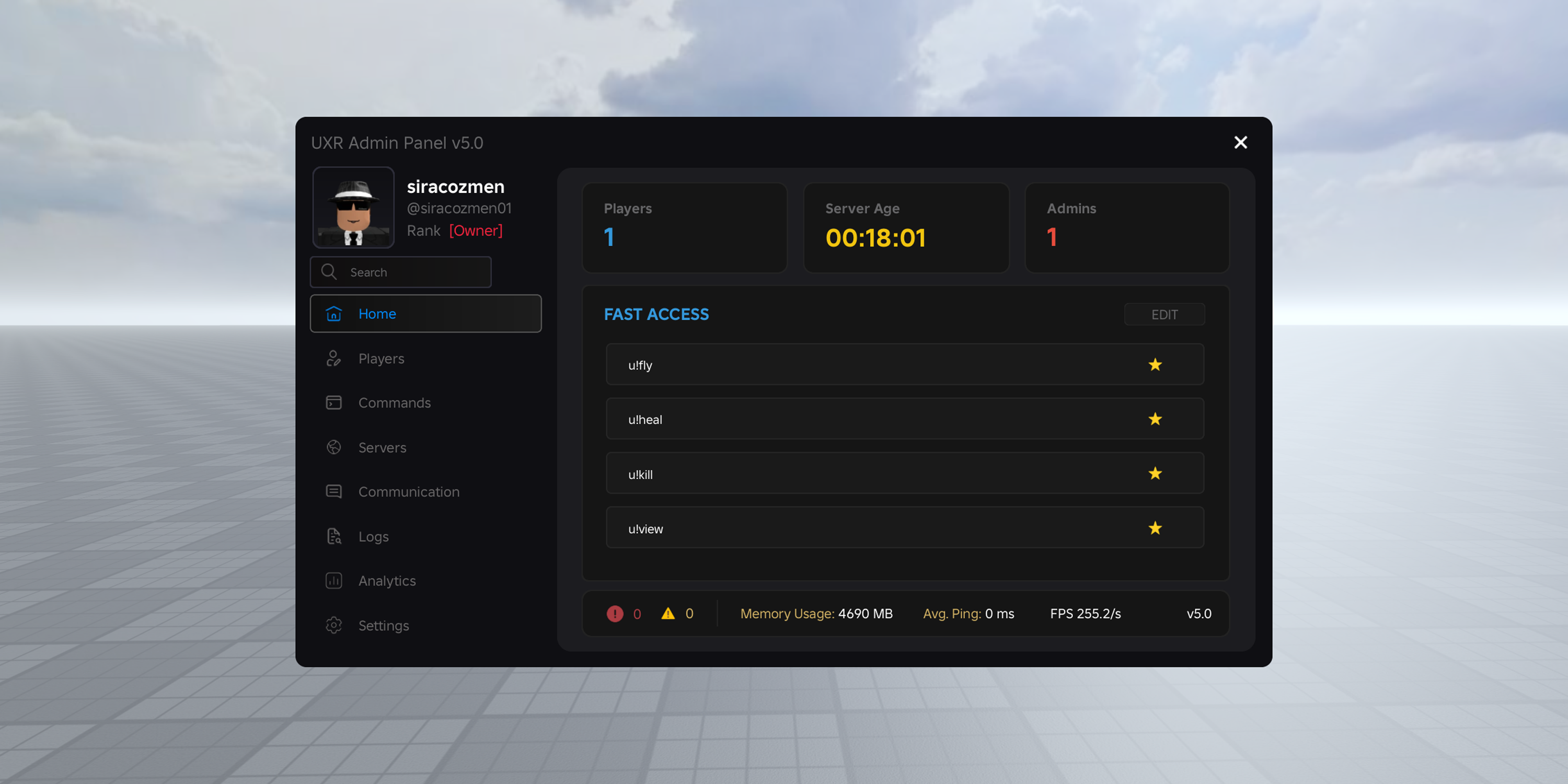Click the Settings gear icon
Image resolution: width=1568 pixels, height=784 pixels.
click(x=333, y=625)
